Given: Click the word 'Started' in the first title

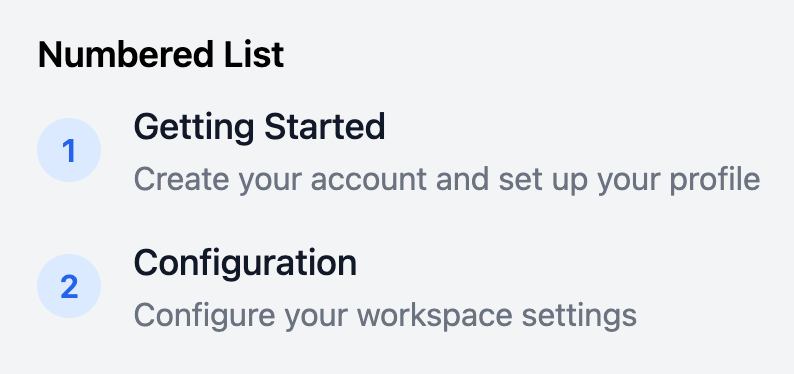Looking at the screenshot, I should (325, 127).
